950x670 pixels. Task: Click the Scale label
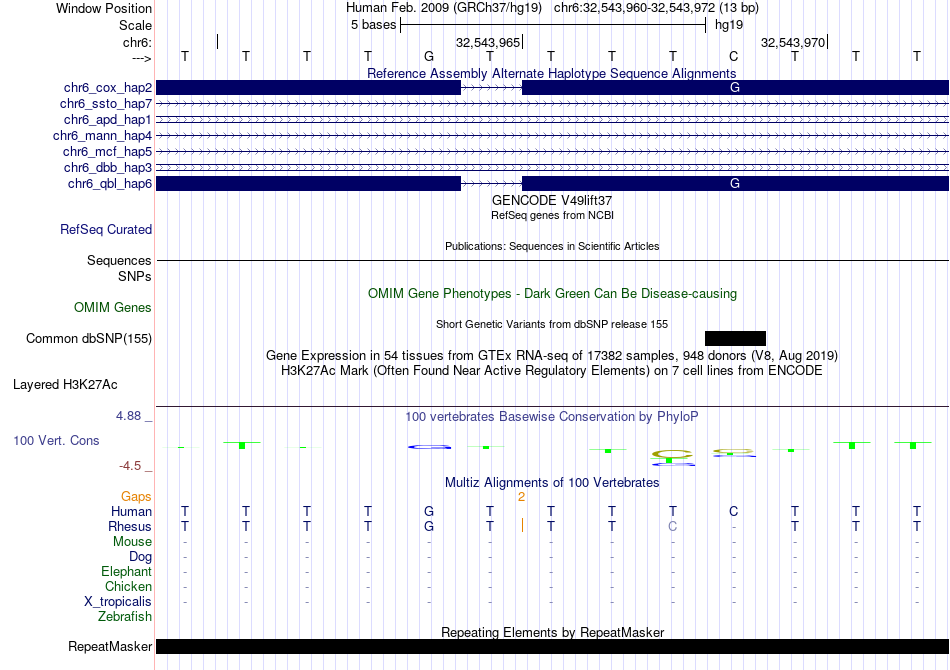pyautogui.click(x=135, y=25)
